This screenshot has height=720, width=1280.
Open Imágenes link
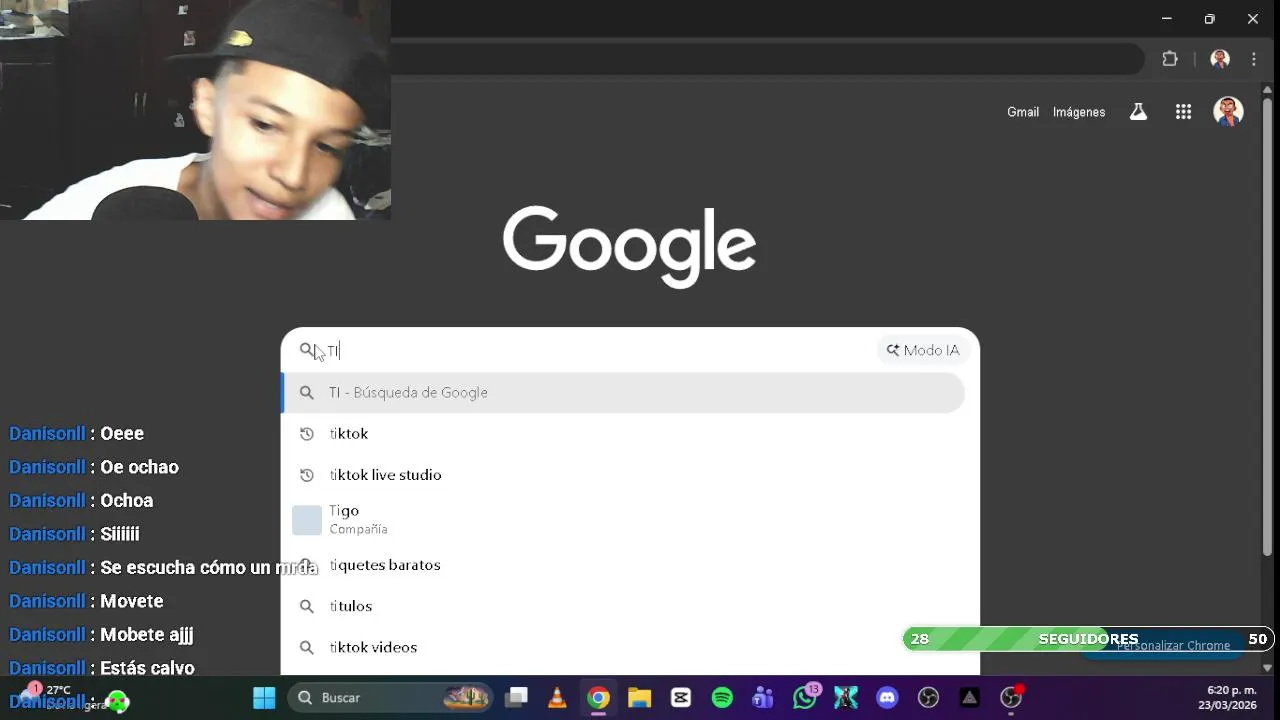(x=1079, y=112)
